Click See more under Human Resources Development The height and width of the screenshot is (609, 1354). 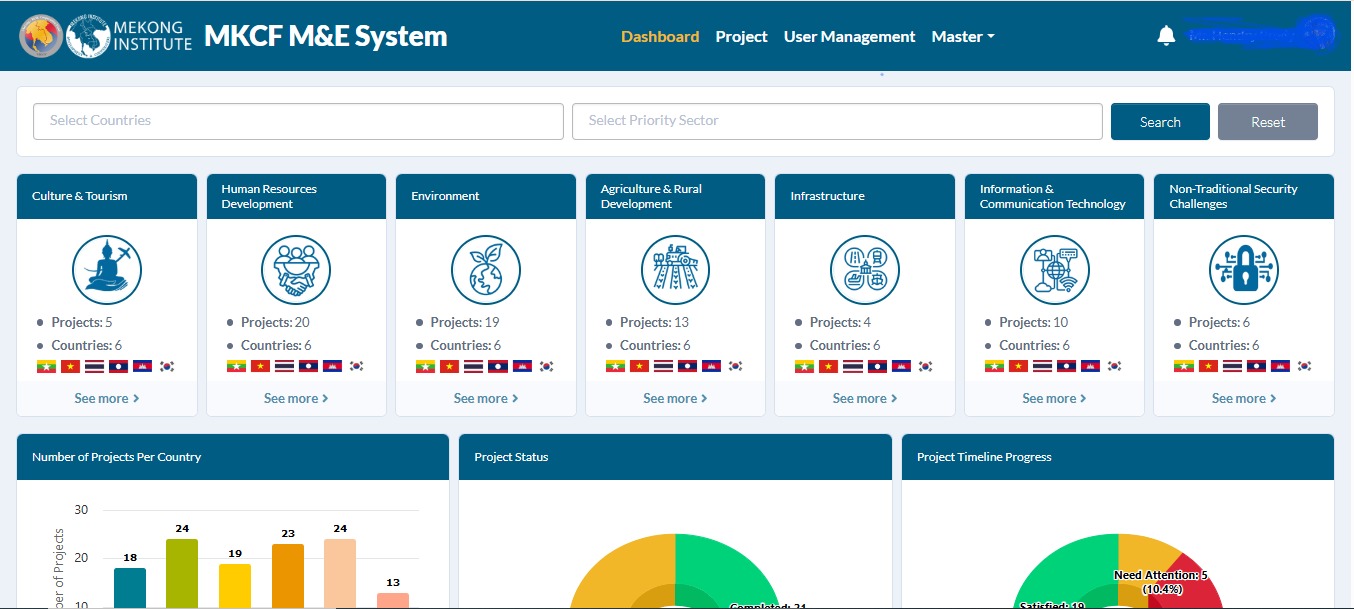296,398
